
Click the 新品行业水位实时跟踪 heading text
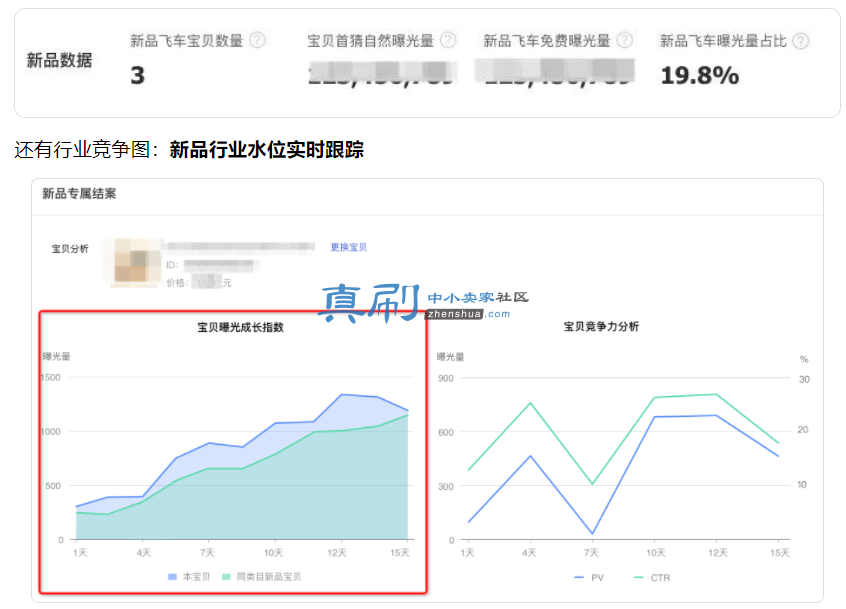267,149
